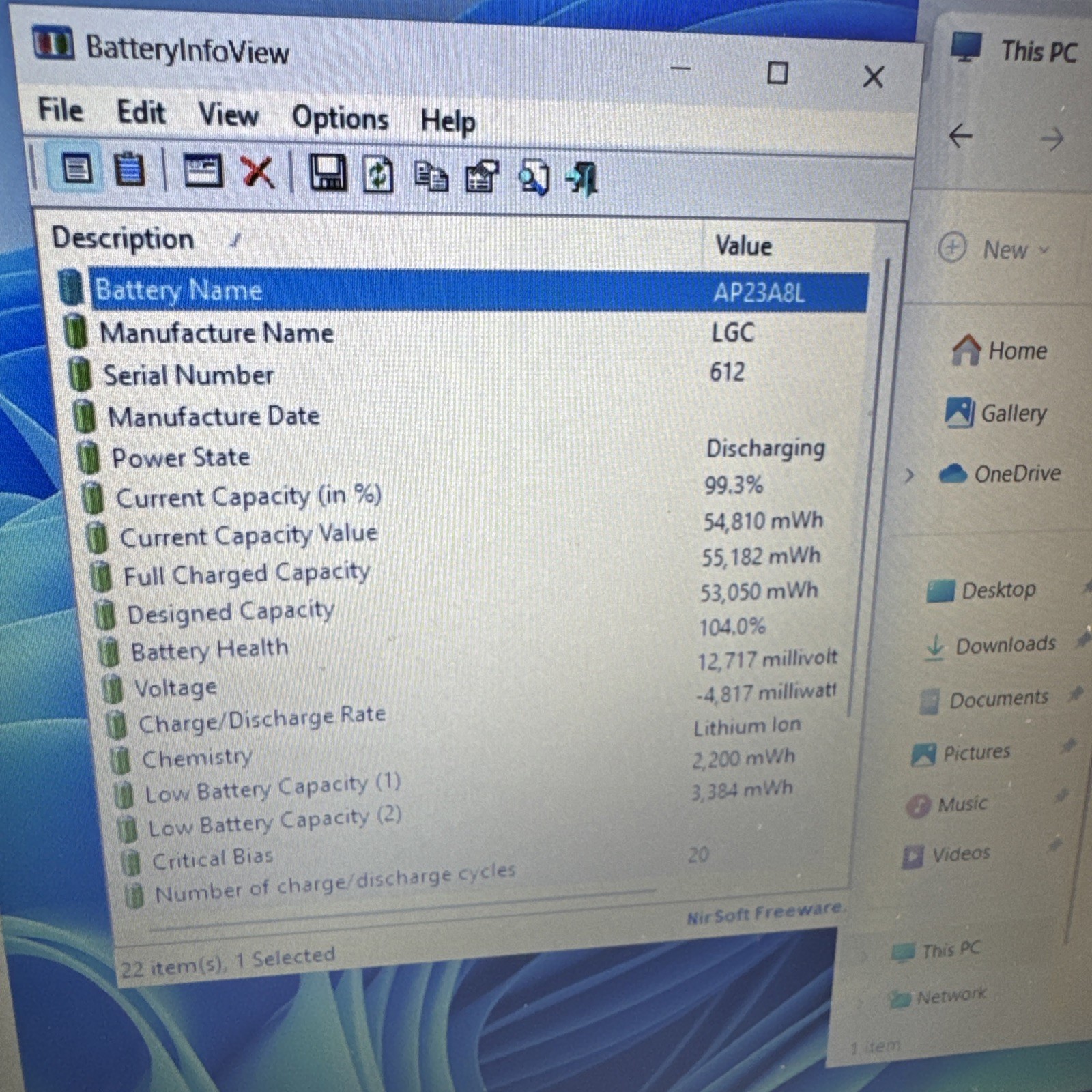Click the Music icon in File Explorer sidebar
The image size is (1092, 1092).
tap(918, 806)
